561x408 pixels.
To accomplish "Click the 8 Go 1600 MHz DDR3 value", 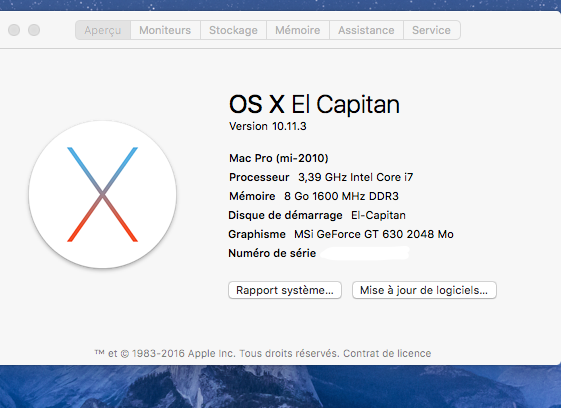I will coord(341,196).
